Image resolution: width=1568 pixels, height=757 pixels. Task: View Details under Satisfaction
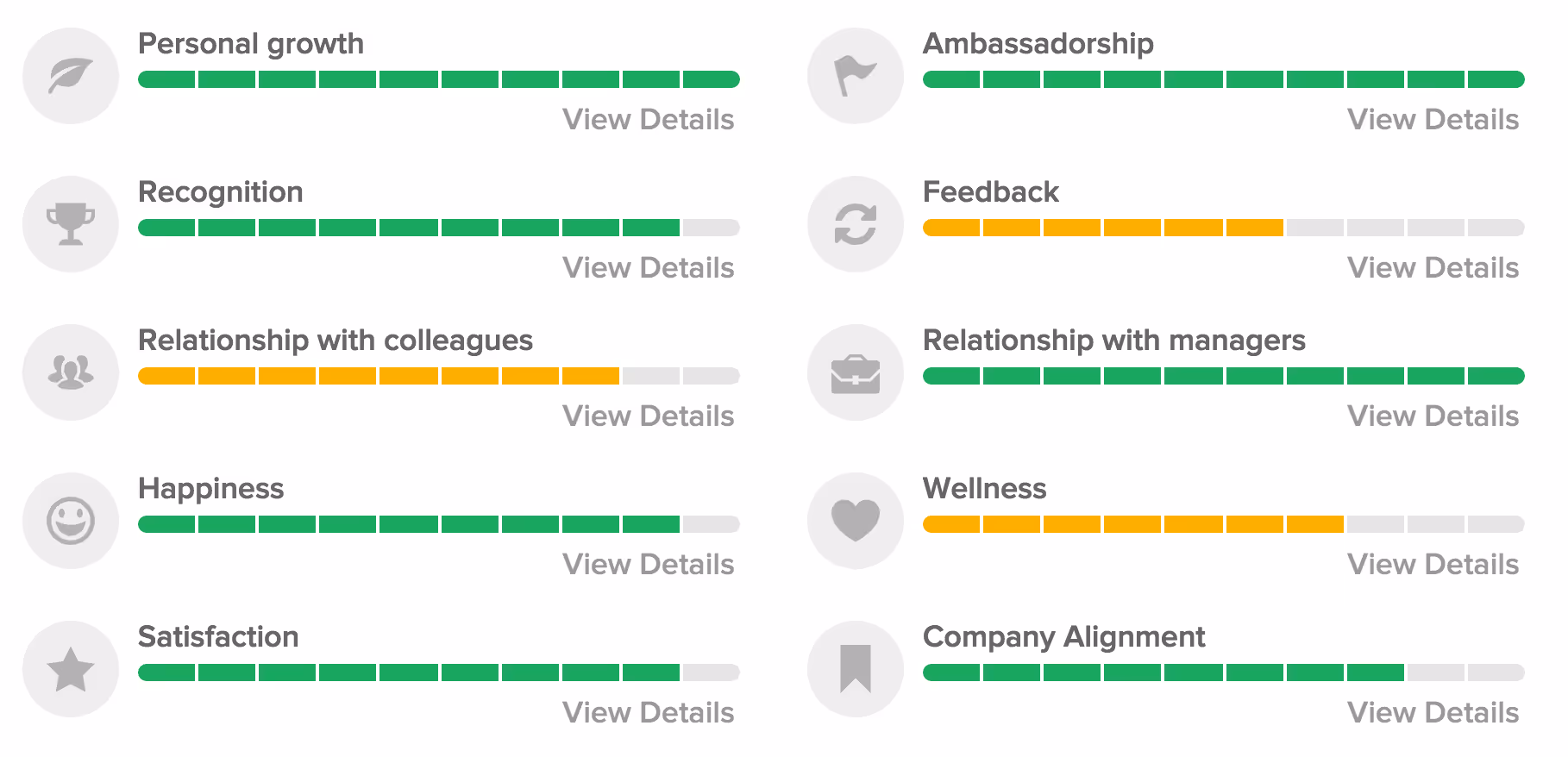649,713
